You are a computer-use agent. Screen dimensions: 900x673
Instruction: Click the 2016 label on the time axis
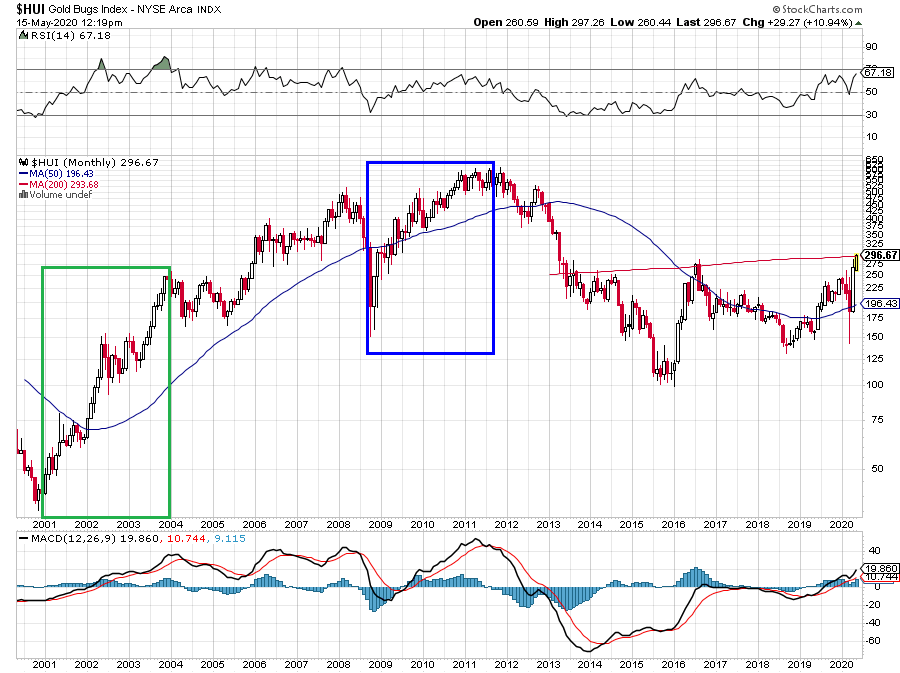pos(674,524)
